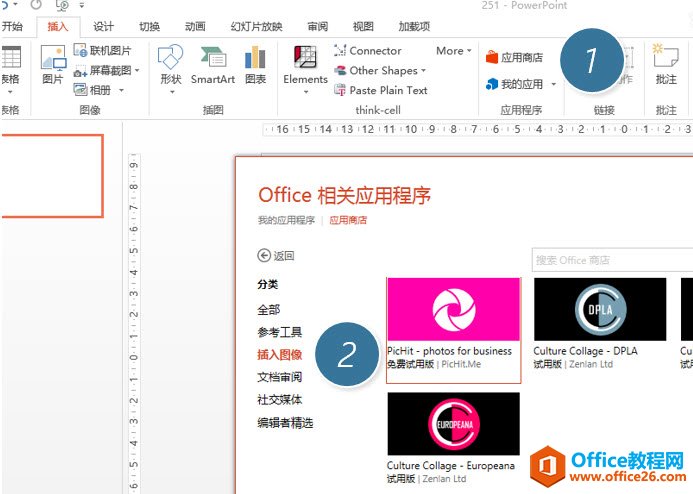Click the 我的应用 icon
The width and height of the screenshot is (693, 494).
[x=492, y=84]
